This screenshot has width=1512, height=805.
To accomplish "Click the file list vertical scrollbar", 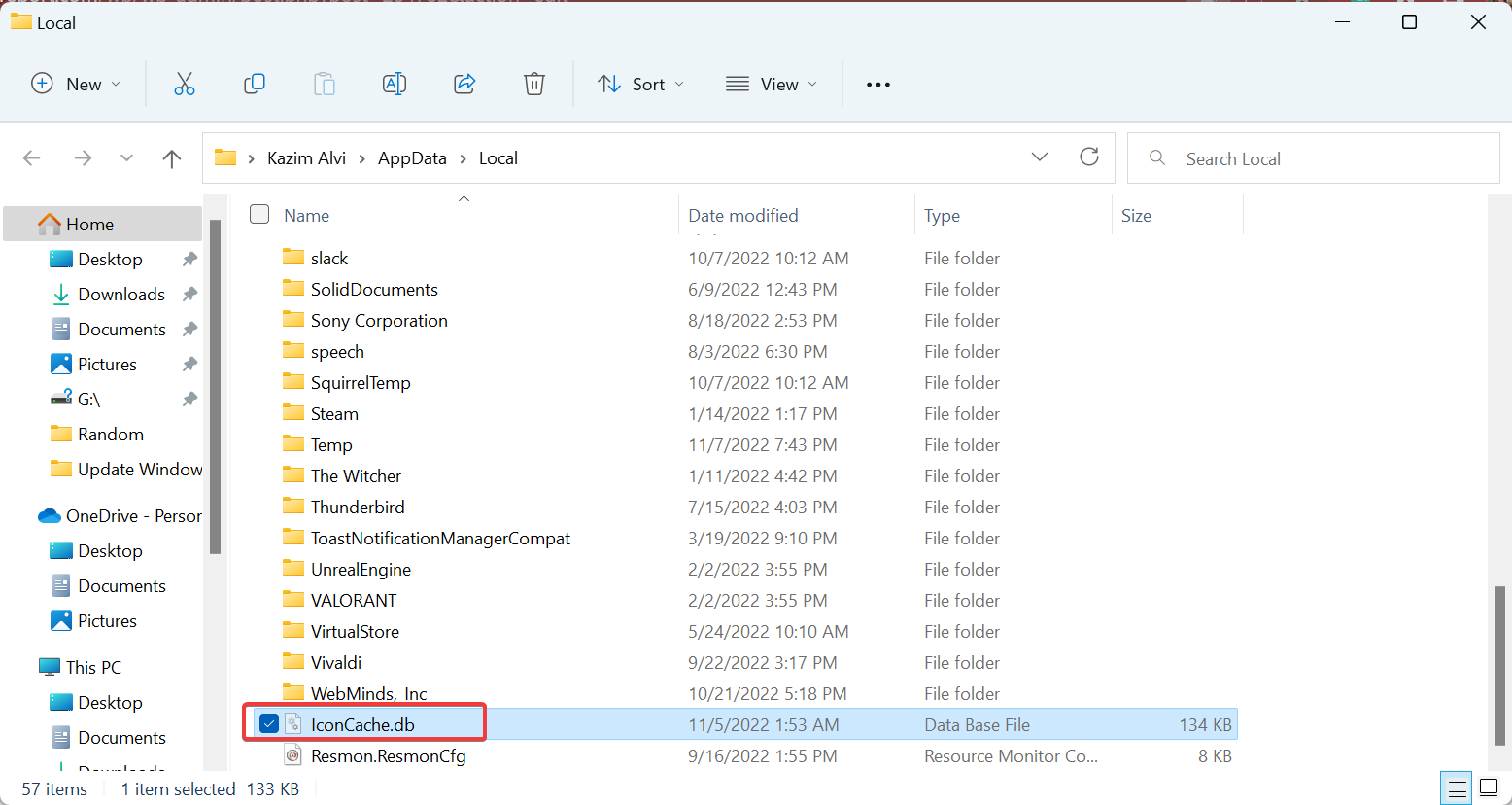I will pos(1499,666).
